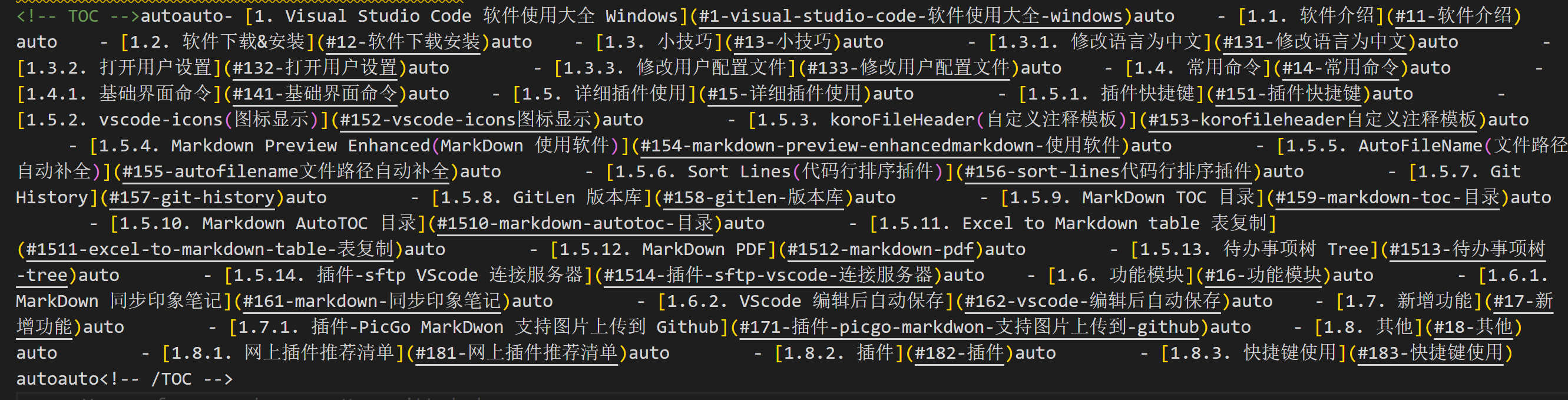Click the '1.4. 常用命令' label
Screen dimensions: 1568x400
(1199, 68)
